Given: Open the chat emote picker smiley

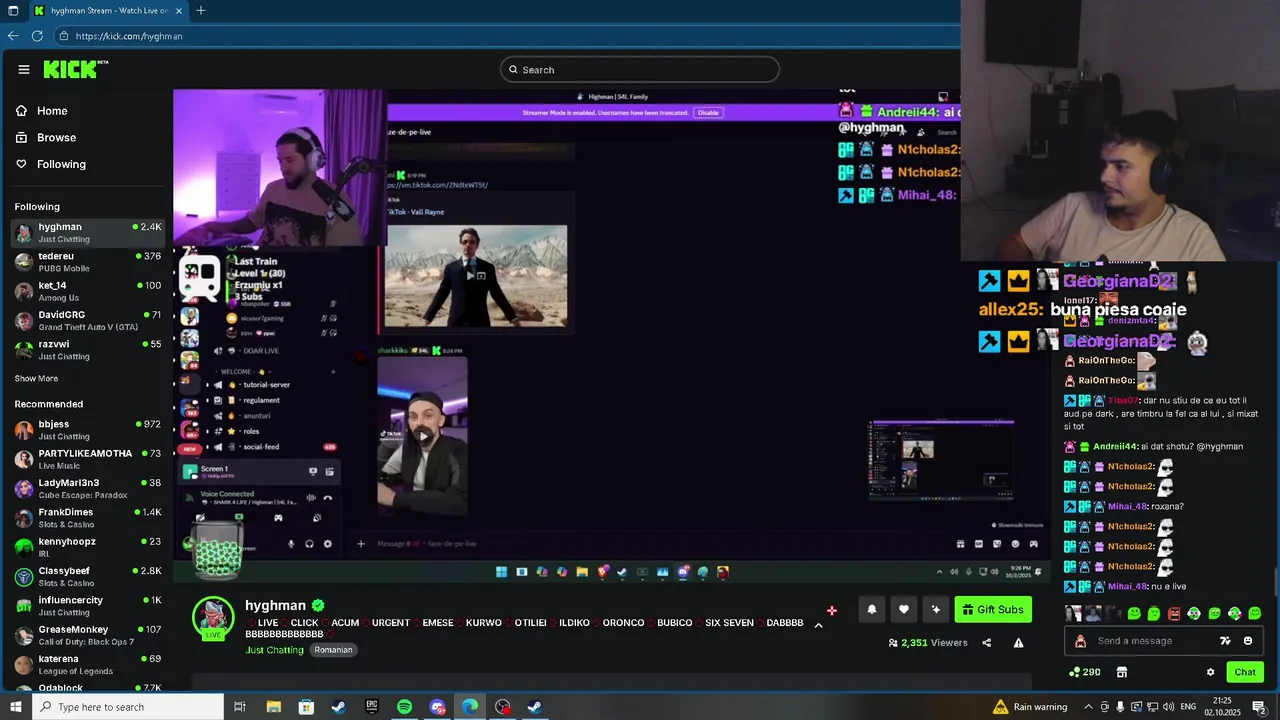Looking at the screenshot, I should click(x=1247, y=641).
